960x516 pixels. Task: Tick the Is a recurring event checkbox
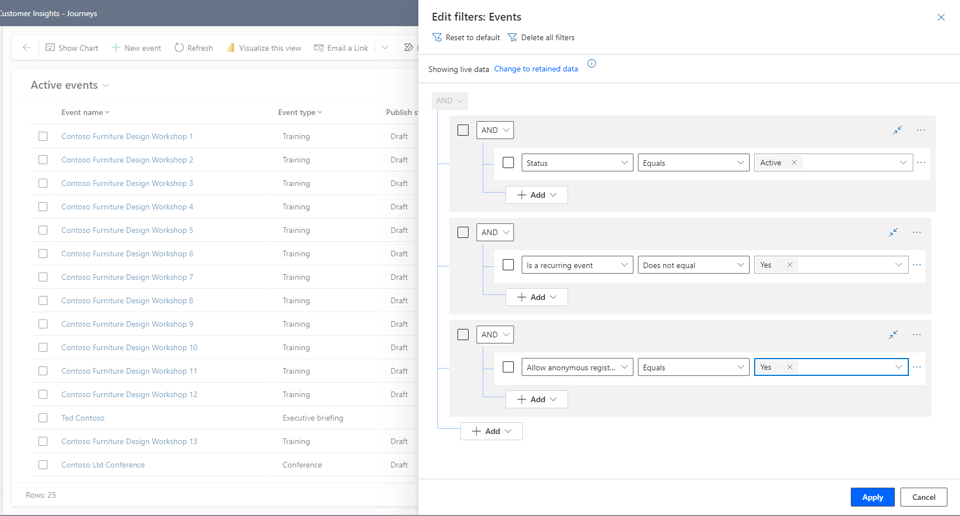coord(508,265)
